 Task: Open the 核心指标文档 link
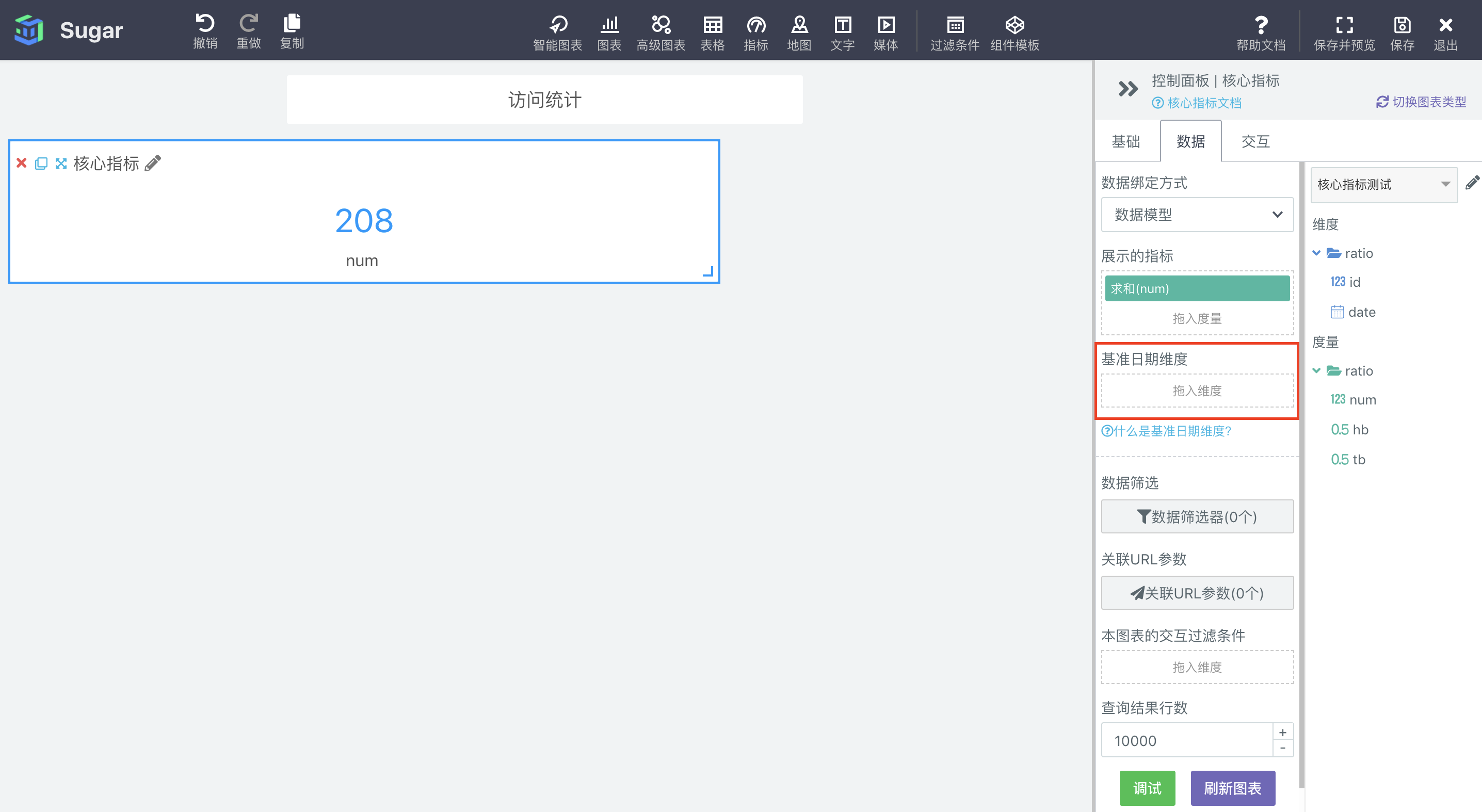pyautogui.click(x=1197, y=103)
